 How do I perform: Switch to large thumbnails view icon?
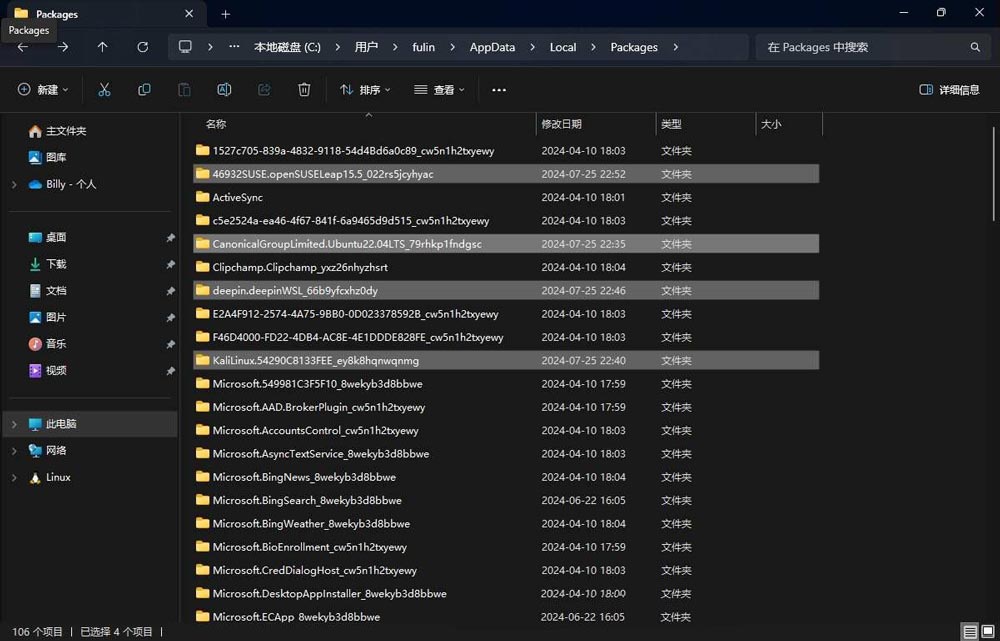(988, 632)
